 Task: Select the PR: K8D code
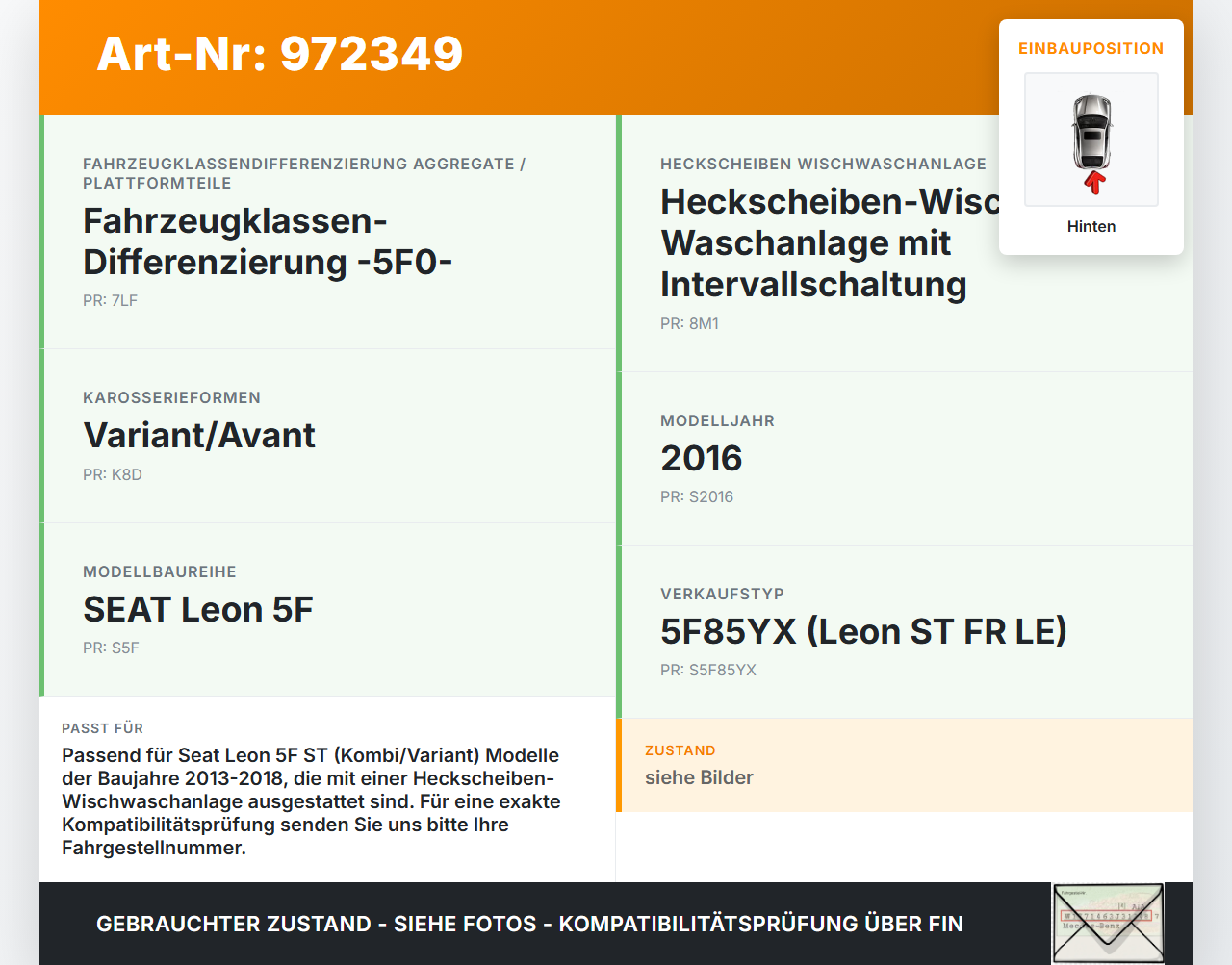[x=113, y=474]
